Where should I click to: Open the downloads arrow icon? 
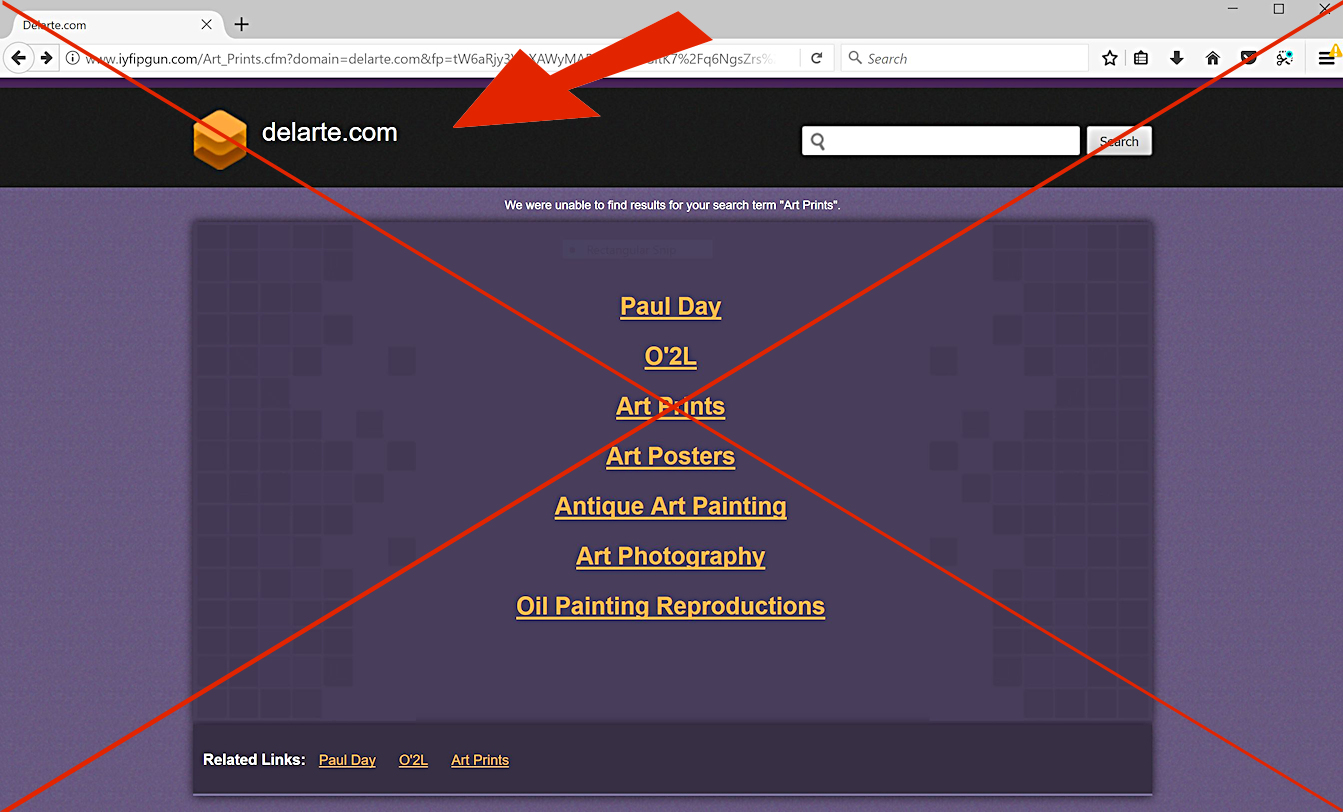click(1177, 58)
